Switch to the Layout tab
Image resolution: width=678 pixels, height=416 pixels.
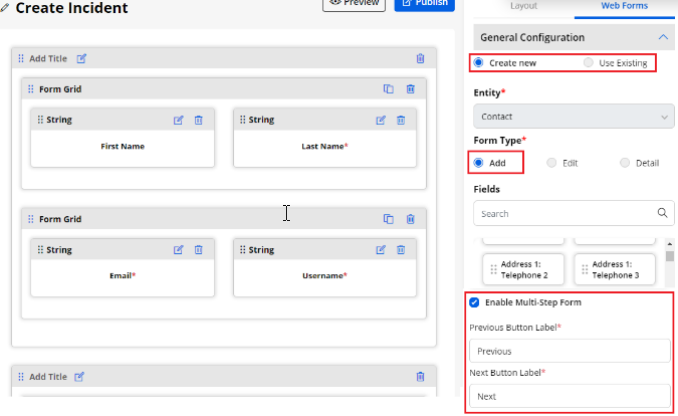[x=523, y=6]
